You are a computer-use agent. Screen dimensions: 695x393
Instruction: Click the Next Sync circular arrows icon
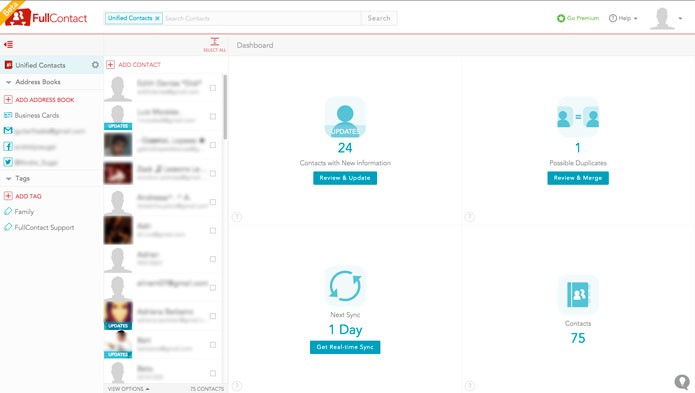pyautogui.click(x=345, y=286)
